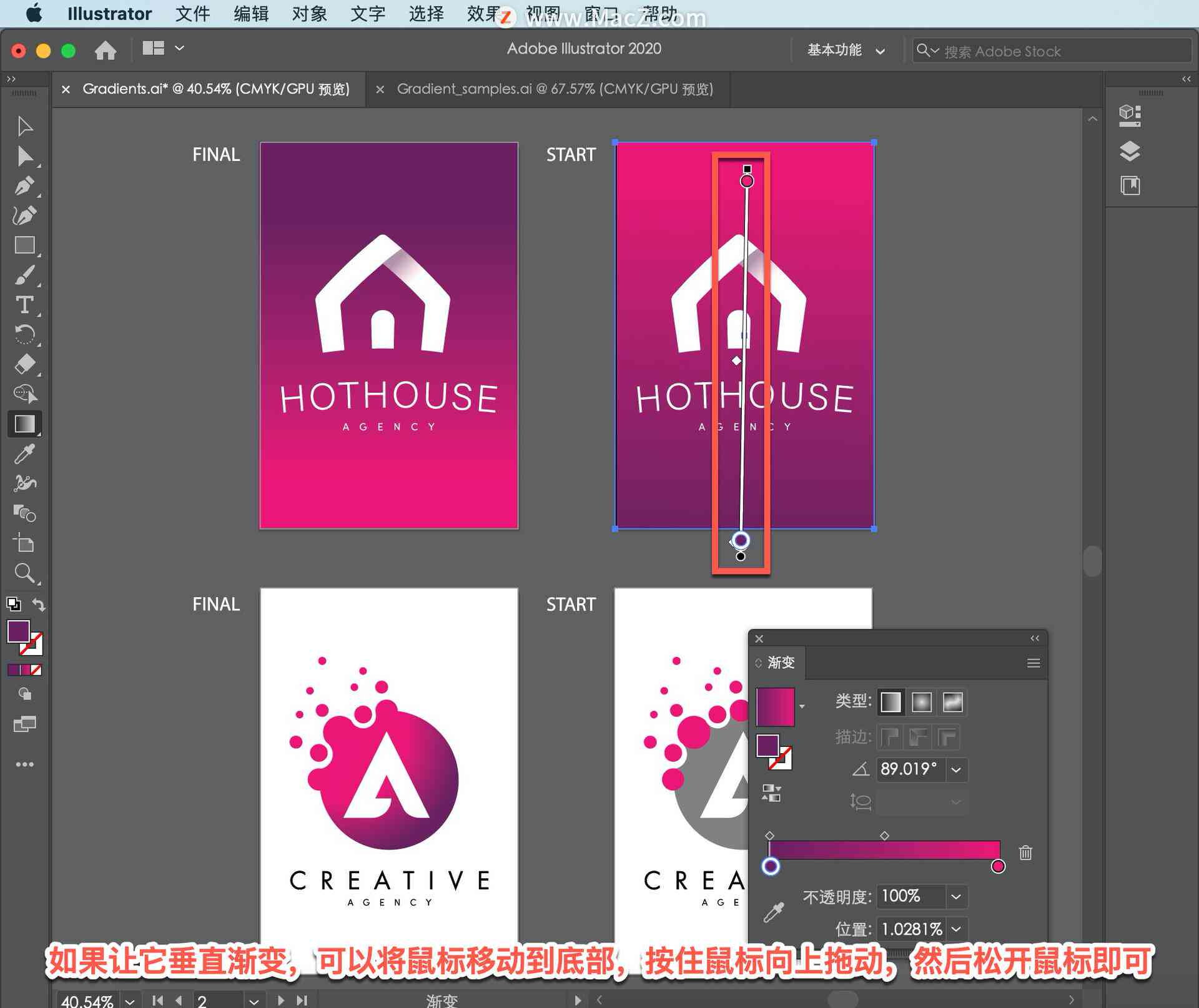Open the Edit Toolbar three dots
This screenshot has width=1199, height=1008.
[24, 764]
